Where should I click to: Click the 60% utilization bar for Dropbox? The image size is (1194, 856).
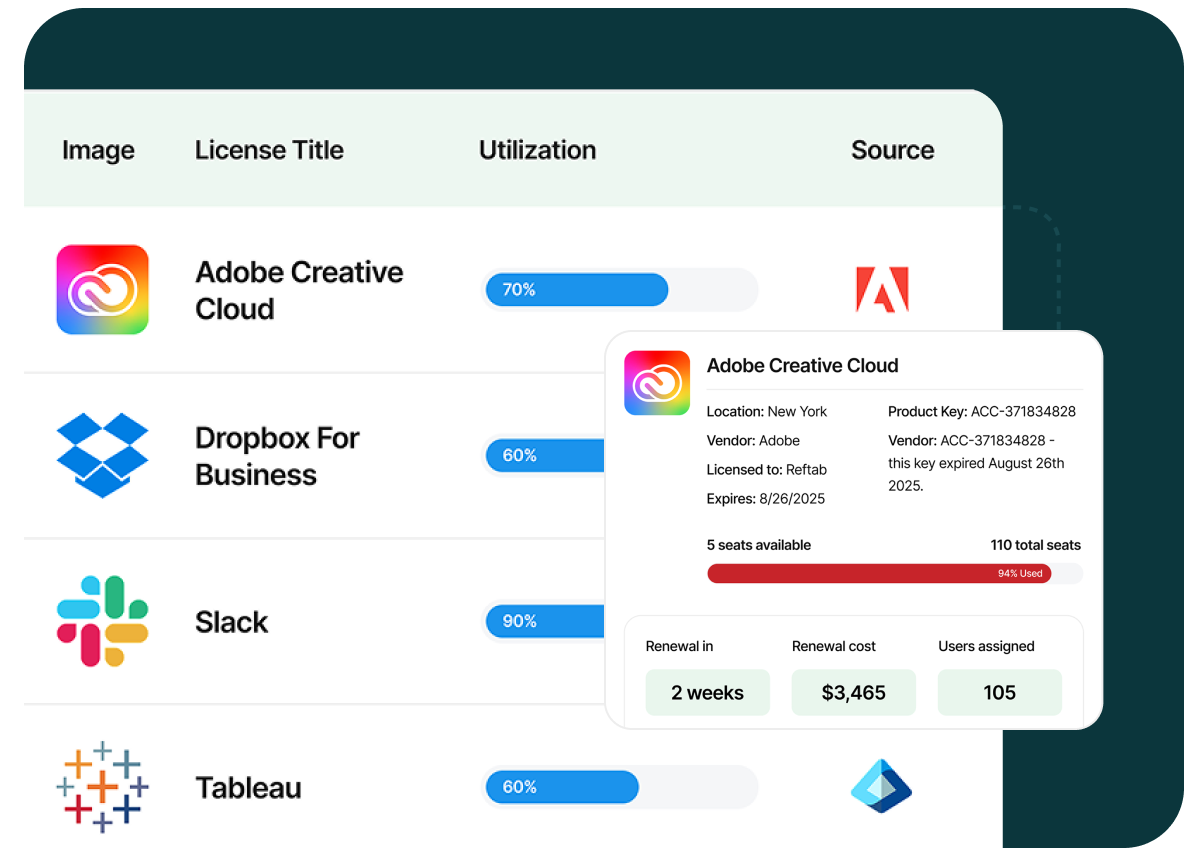click(544, 455)
